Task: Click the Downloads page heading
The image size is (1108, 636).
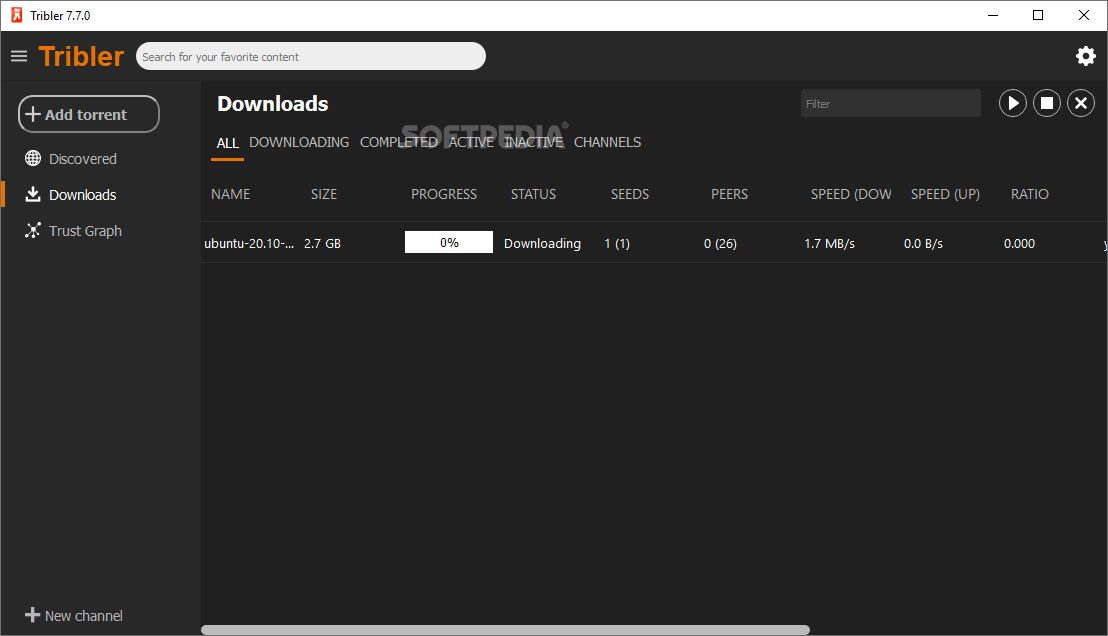Action: point(273,104)
